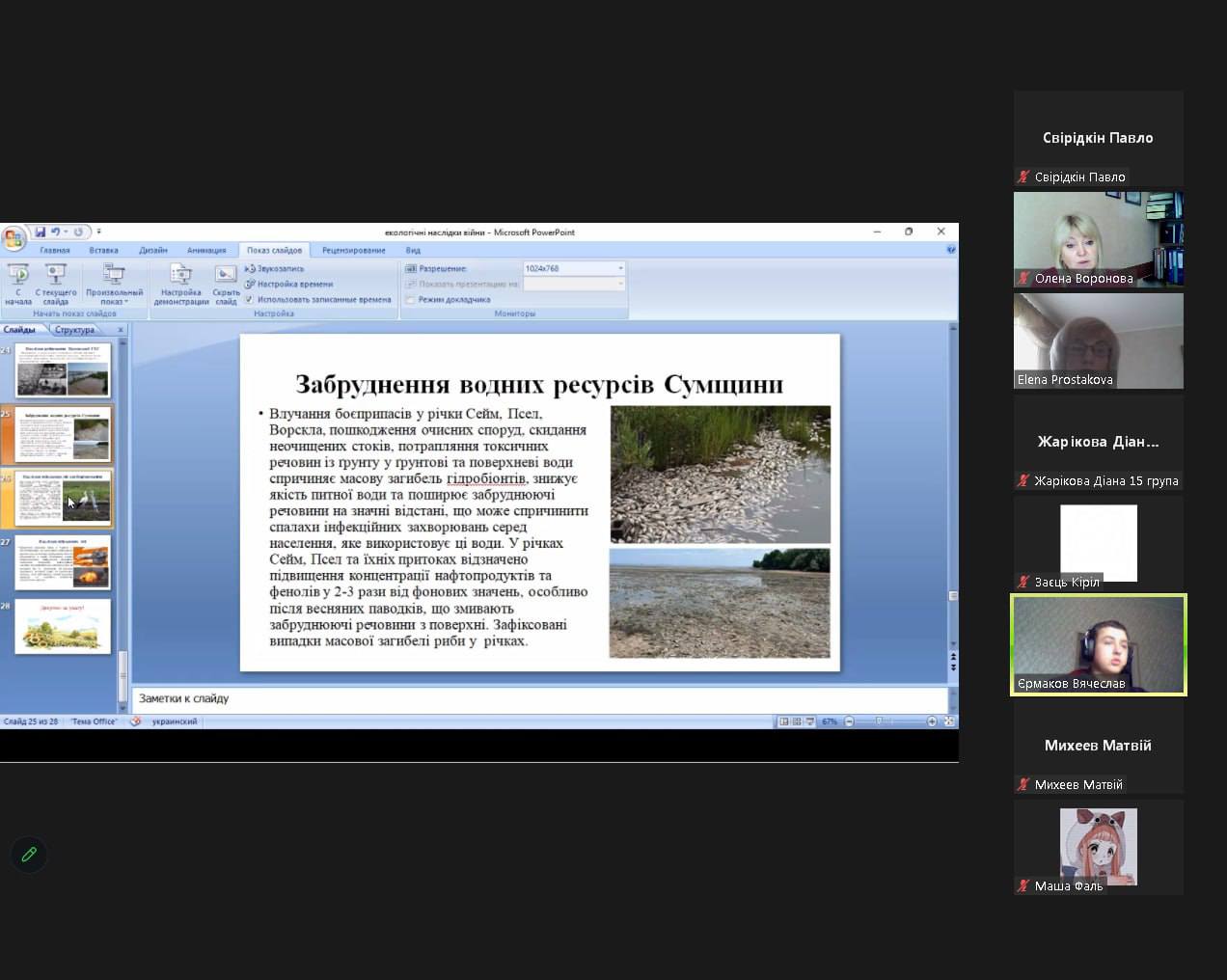Expand Произвольный показ custom show menu
This screenshot has height=980, width=1227.
click(114, 284)
